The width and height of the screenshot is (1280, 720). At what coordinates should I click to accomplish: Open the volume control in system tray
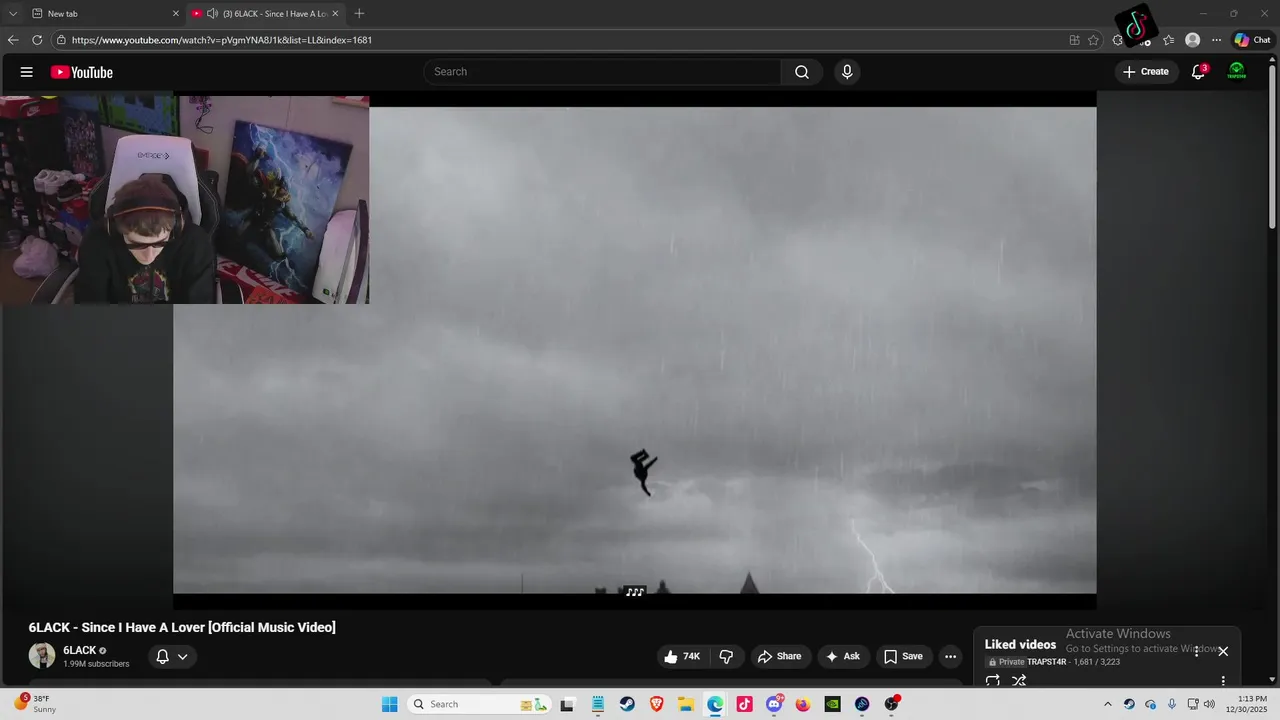(x=1209, y=704)
